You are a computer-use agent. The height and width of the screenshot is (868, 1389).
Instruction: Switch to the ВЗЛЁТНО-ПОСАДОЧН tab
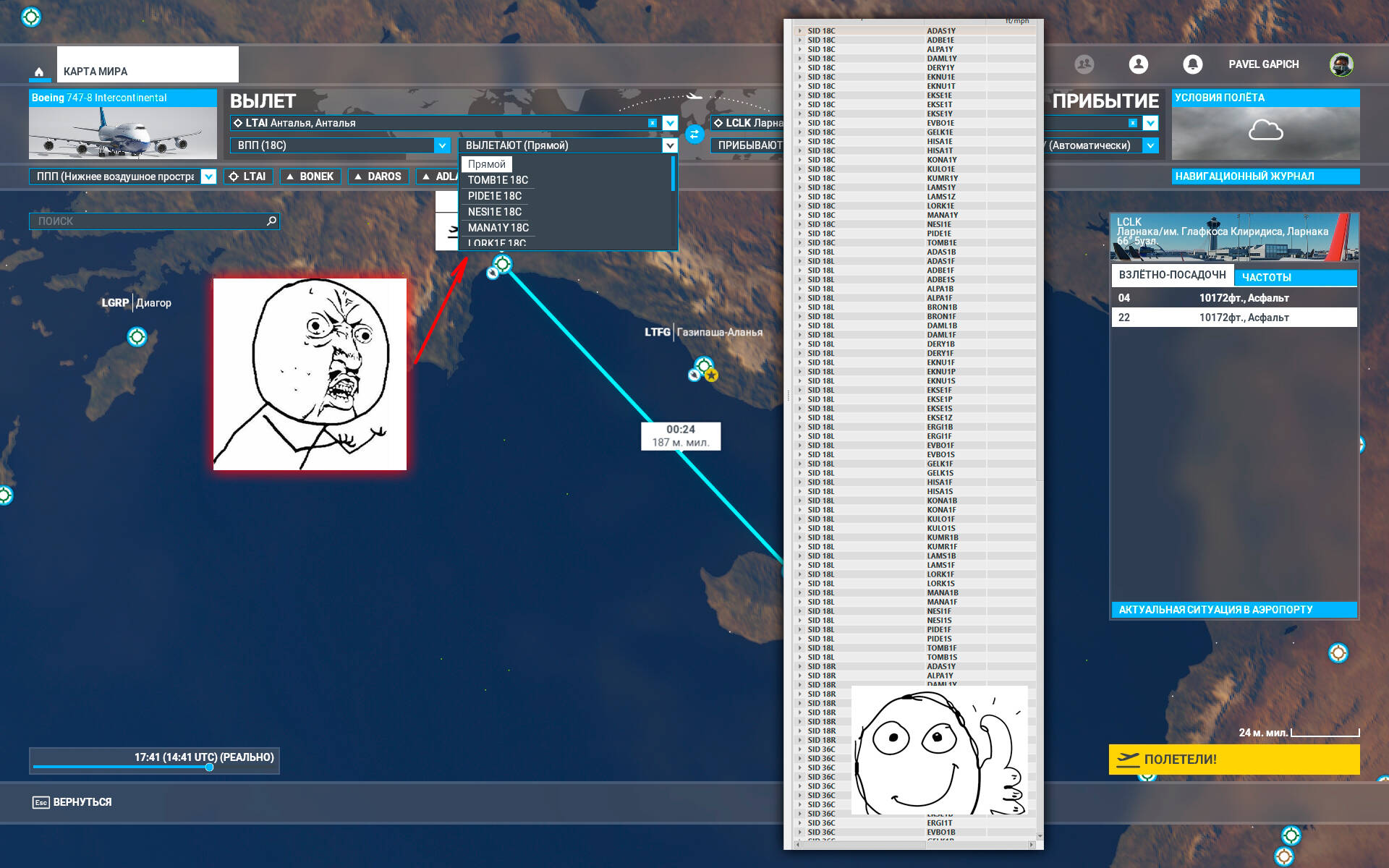tap(1172, 275)
